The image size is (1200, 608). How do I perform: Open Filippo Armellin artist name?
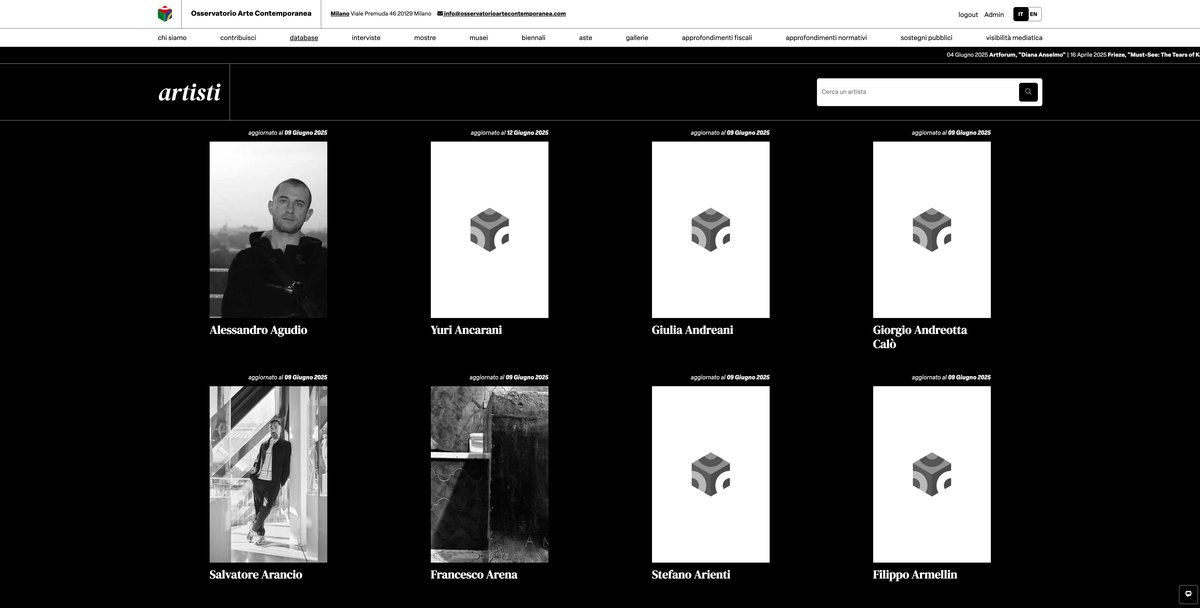click(x=914, y=575)
